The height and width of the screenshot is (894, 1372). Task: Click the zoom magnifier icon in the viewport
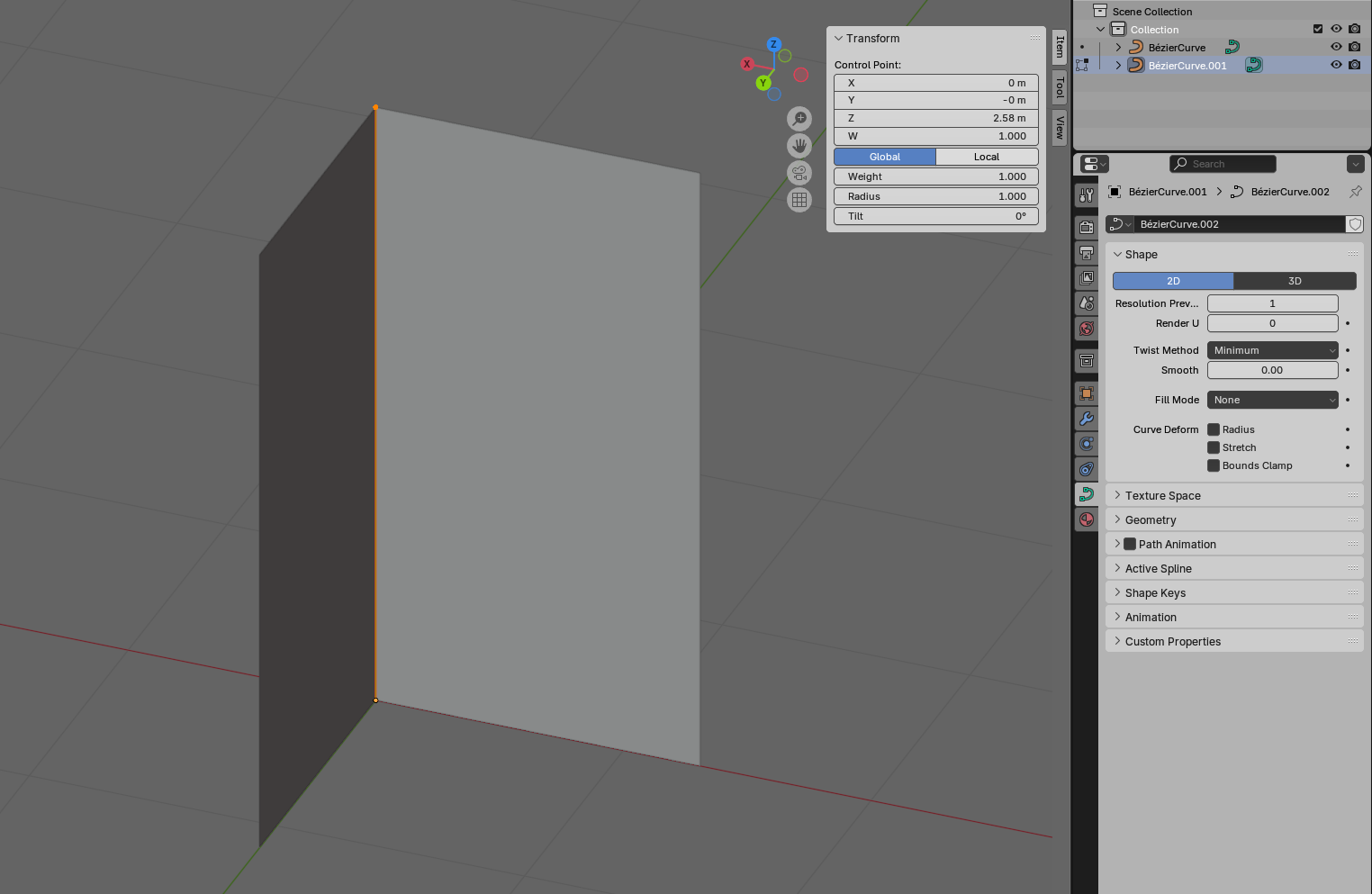(x=799, y=119)
